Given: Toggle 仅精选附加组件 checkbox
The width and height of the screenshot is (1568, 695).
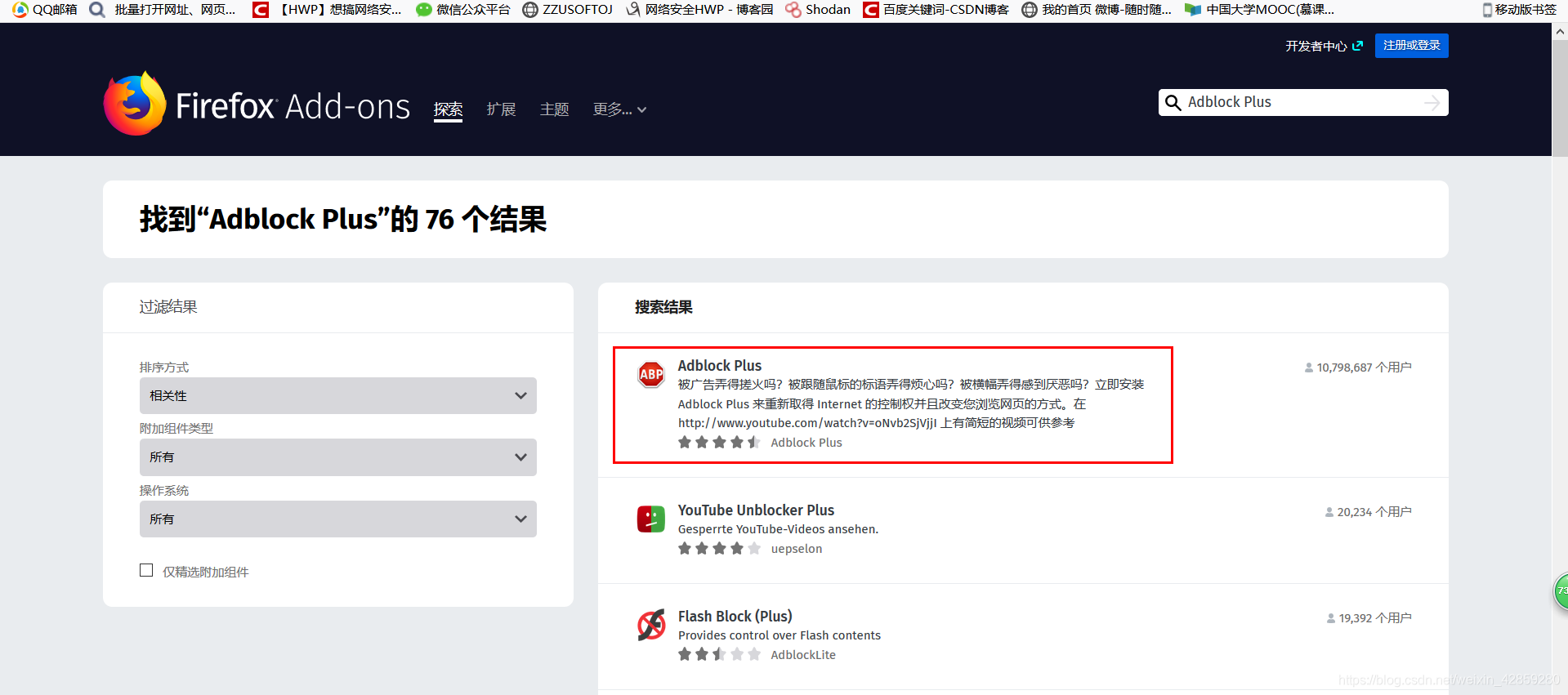Looking at the screenshot, I should point(146,570).
